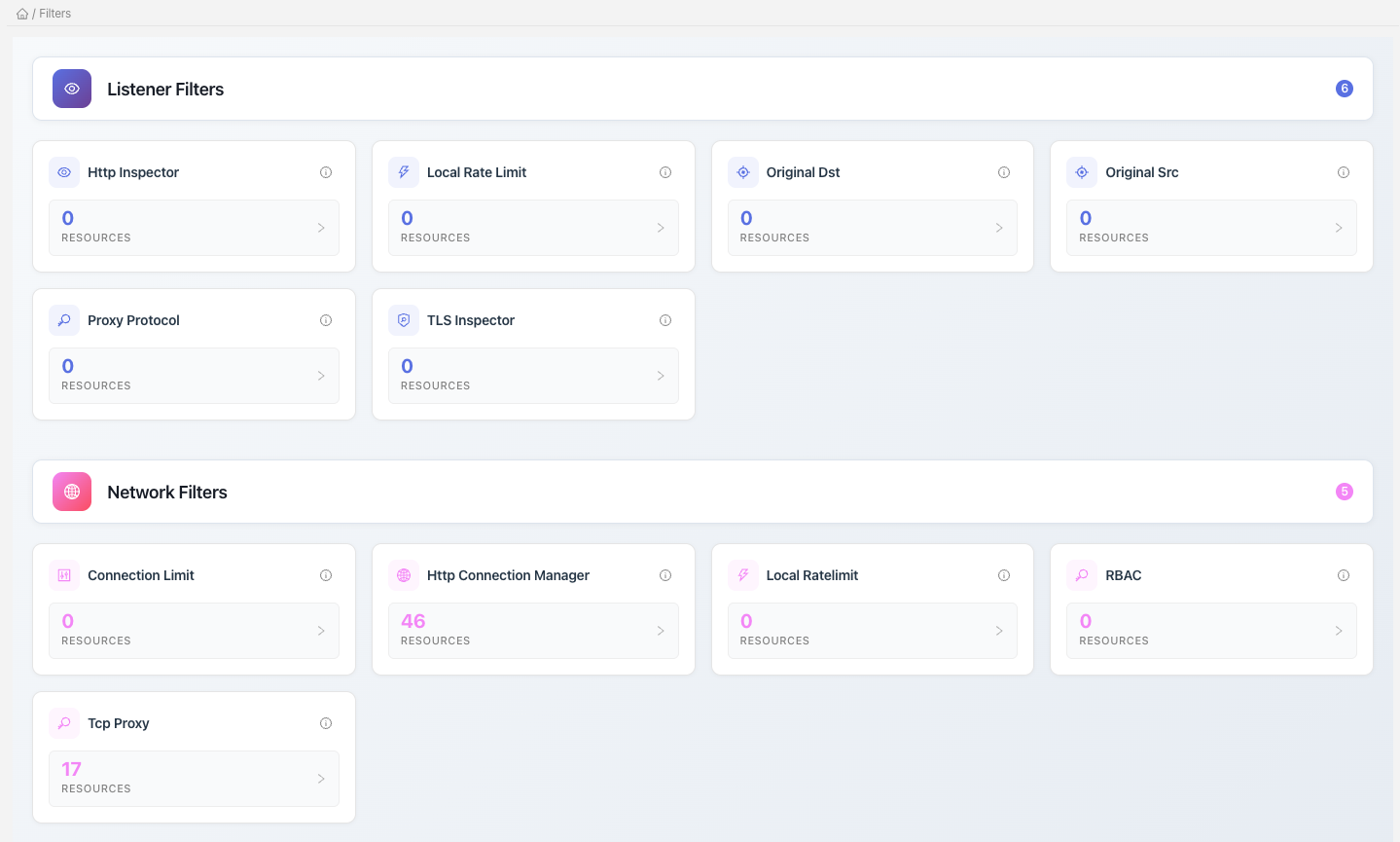Click the Tcp Proxy info icon

326,723
